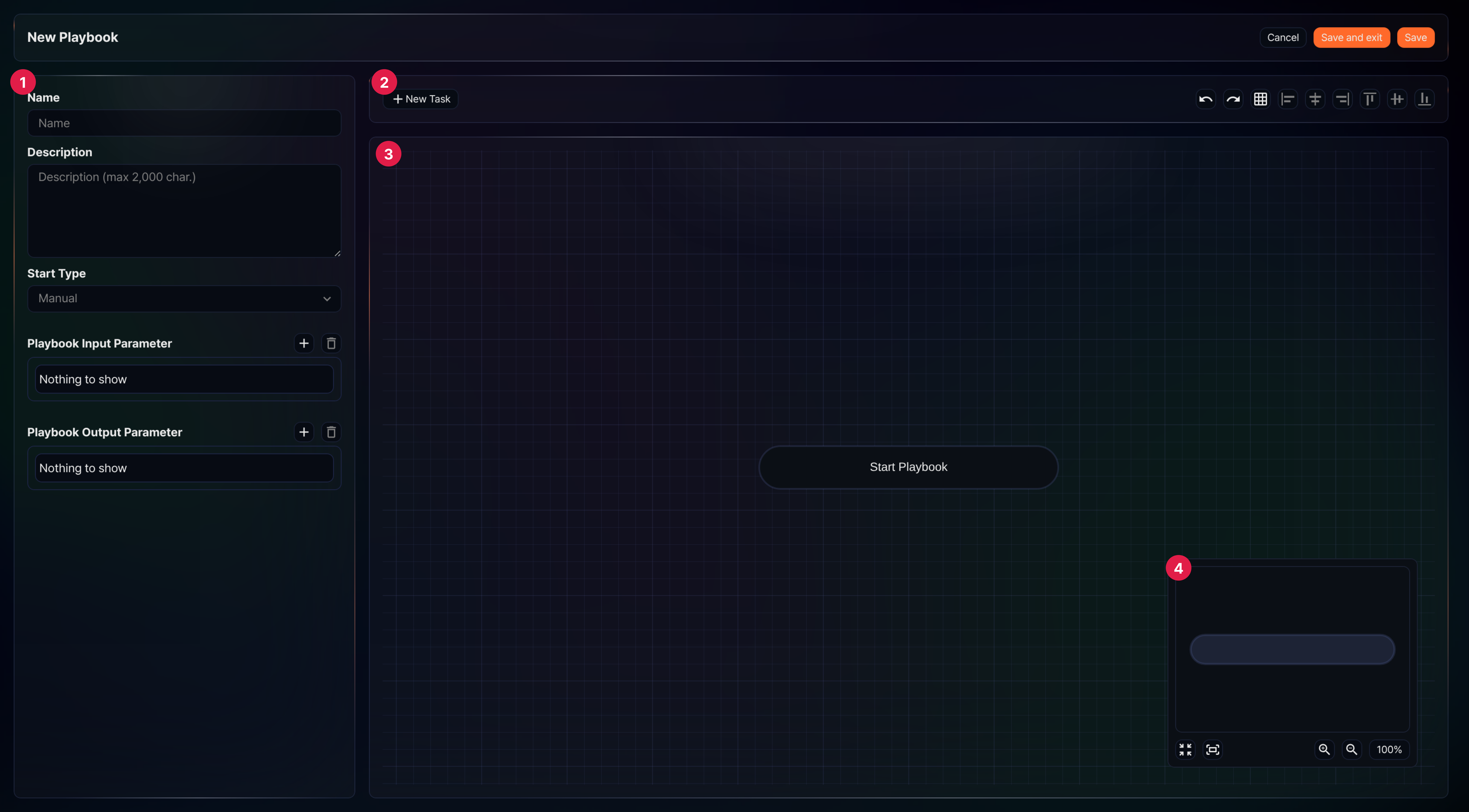Image resolution: width=1469 pixels, height=812 pixels.
Task: Center selected tasks horizontally
Action: pyautogui.click(x=1315, y=99)
